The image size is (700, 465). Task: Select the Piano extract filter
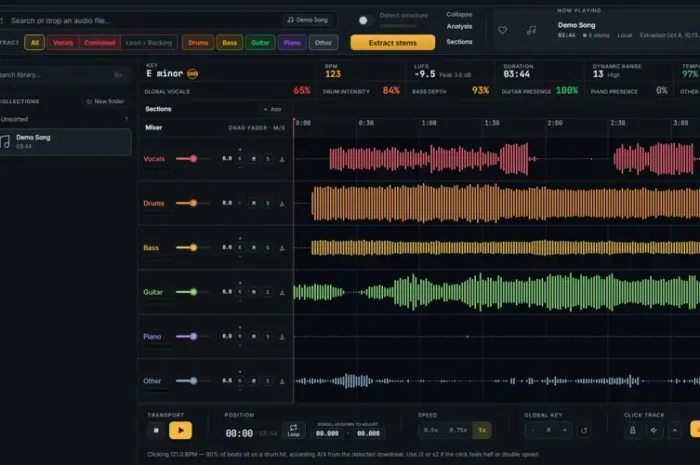point(292,43)
